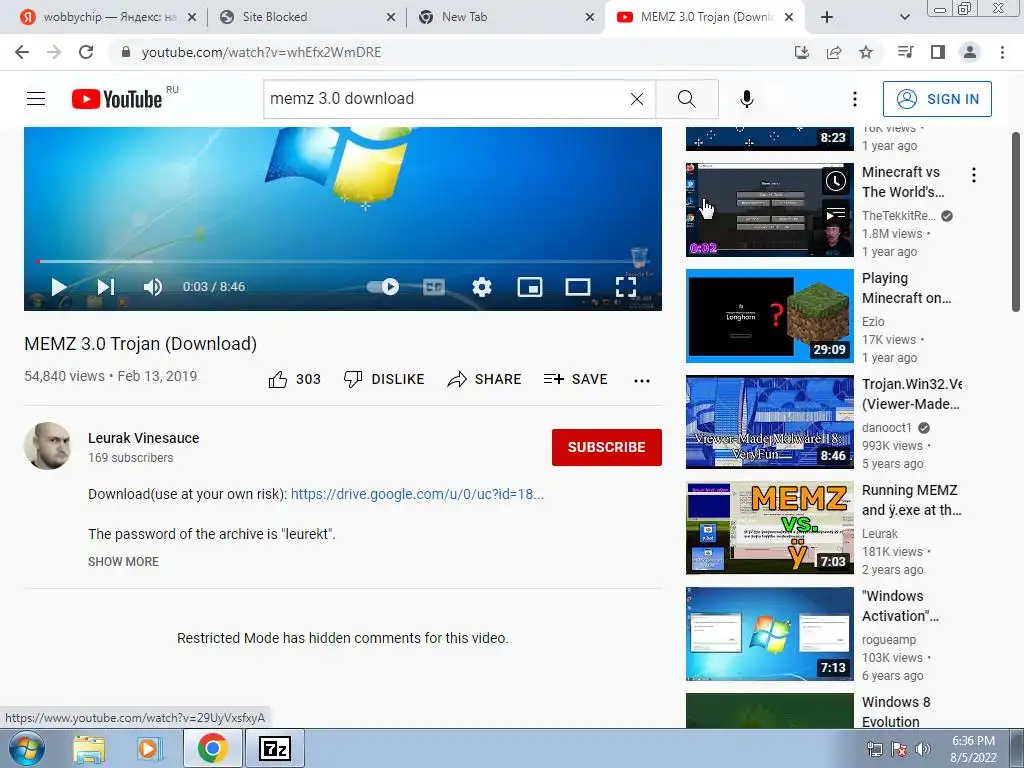This screenshot has width=1024, height=768.
Task: Open YouTube settings three-dot menu
Action: tap(855, 99)
